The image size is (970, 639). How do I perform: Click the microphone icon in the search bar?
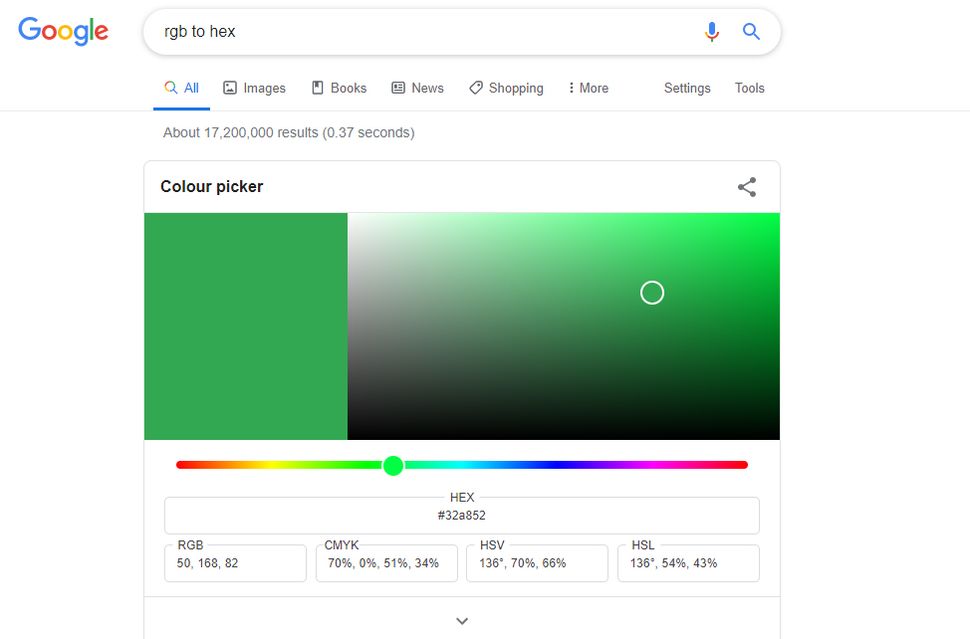tap(712, 31)
